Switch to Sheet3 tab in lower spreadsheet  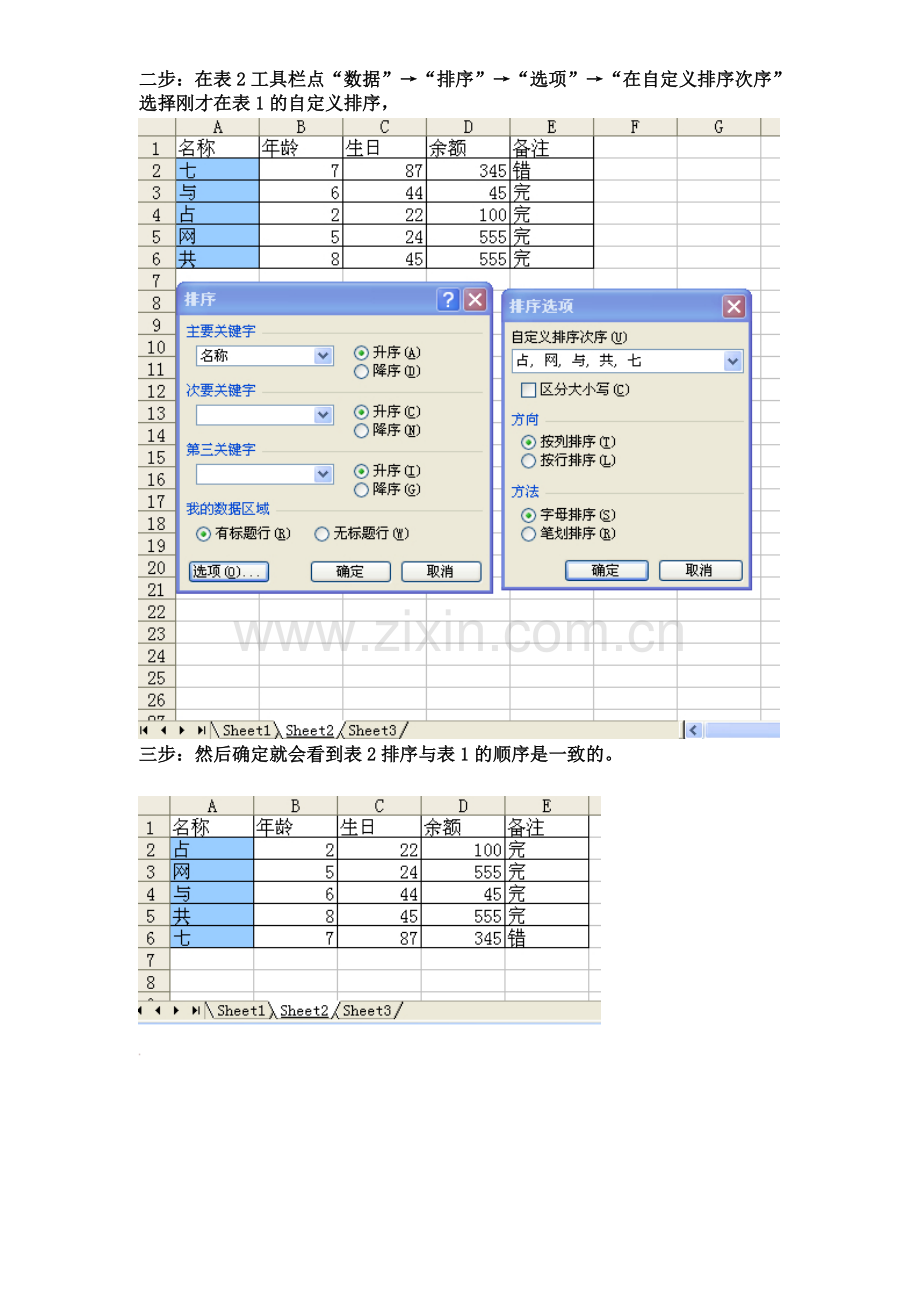click(x=367, y=1011)
